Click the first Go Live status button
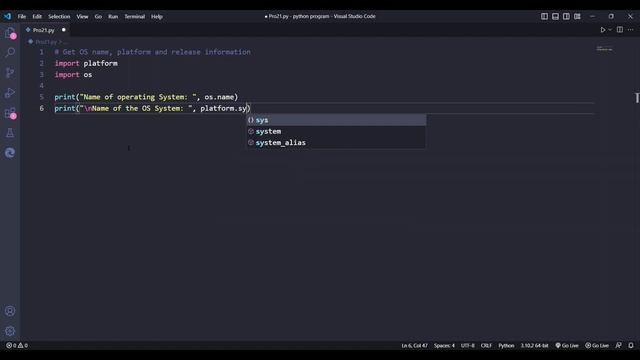 click(x=567, y=346)
